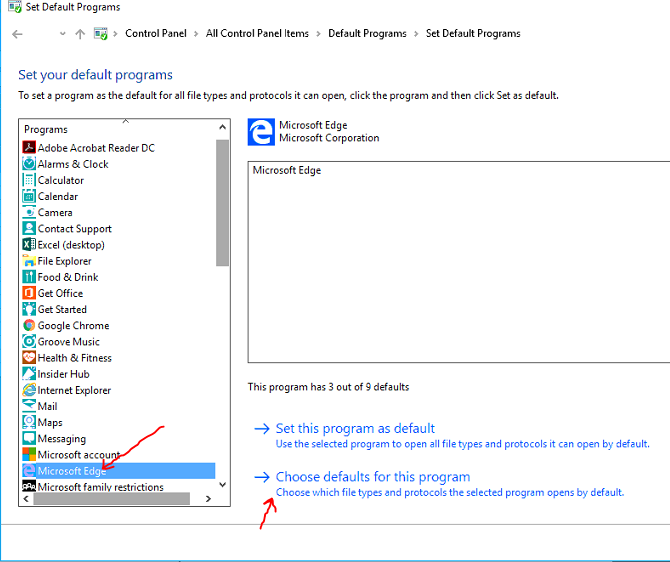
Task: Click the Contact Support icon
Action: tap(29, 228)
